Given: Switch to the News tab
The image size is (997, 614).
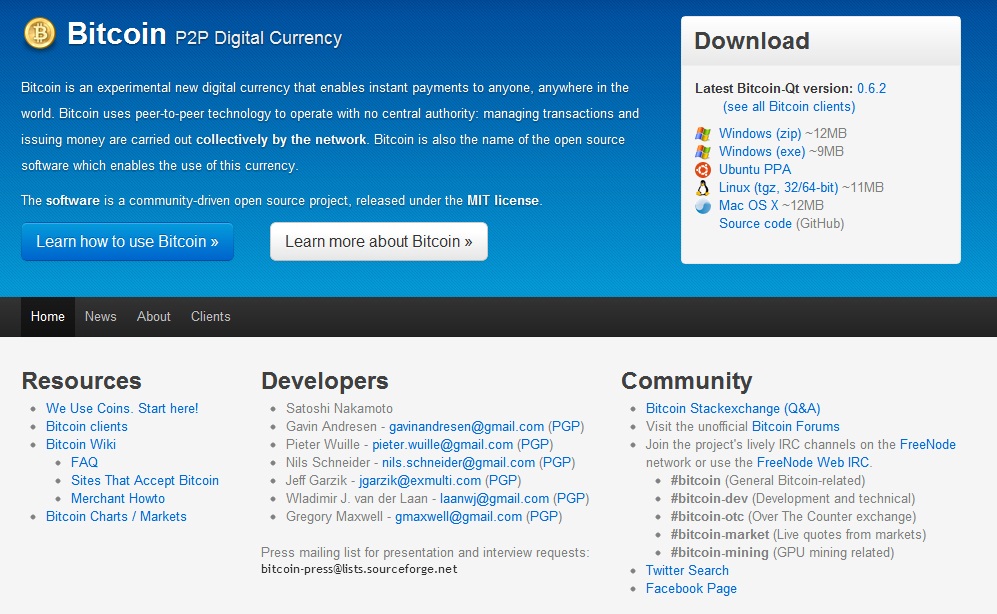Looking at the screenshot, I should tap(100, 317).
